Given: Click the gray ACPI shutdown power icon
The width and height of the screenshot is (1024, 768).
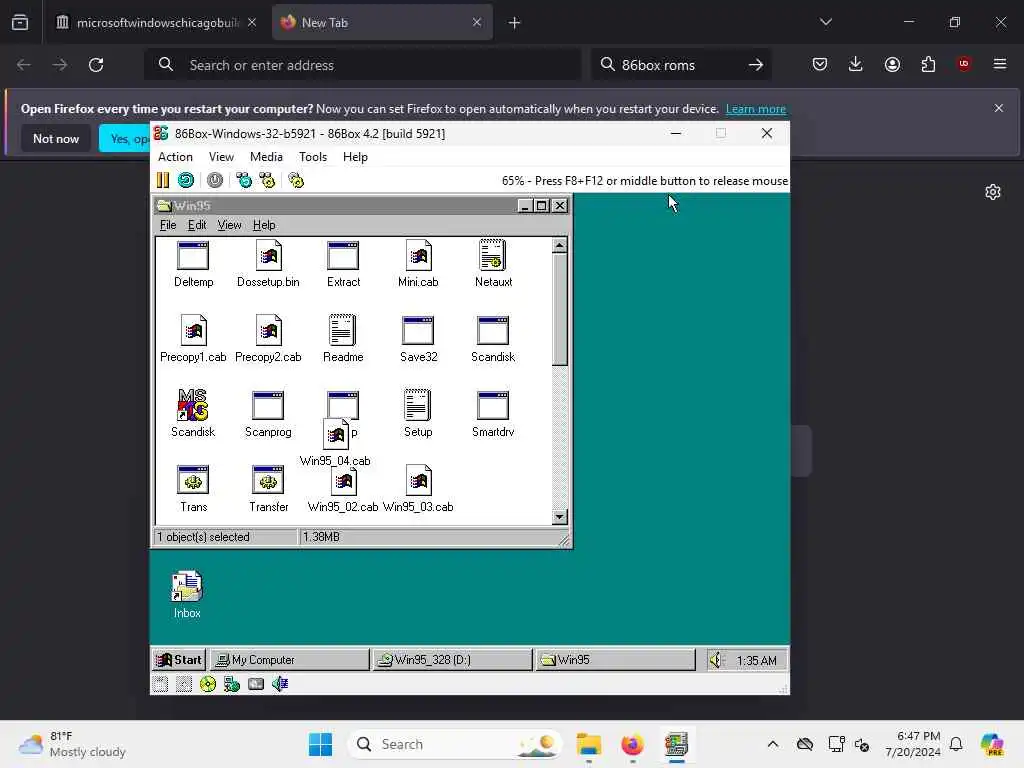Looking at the screenshot, I should [215, 180].
